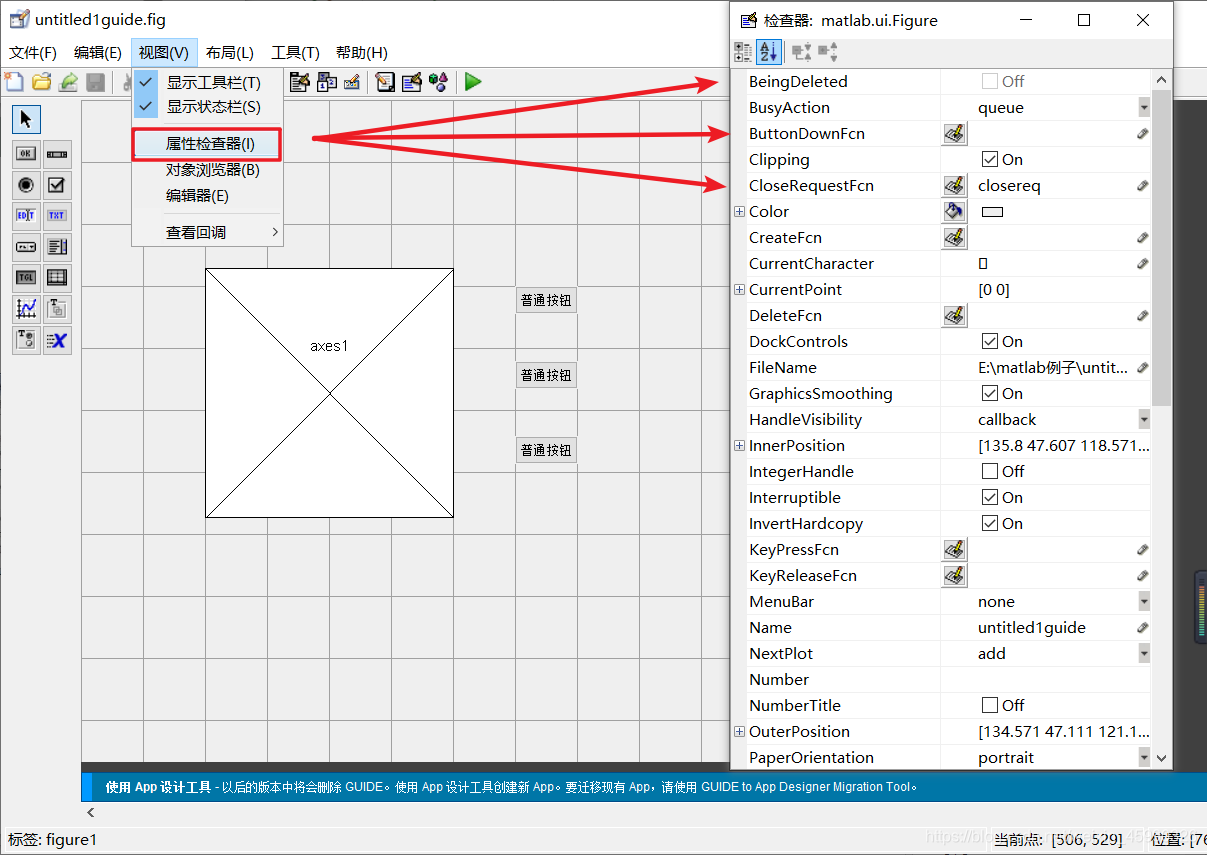This screenshot has width=1207, height=855.
Task: Pick the Axes component tool
Action: pyautogui.click(x=27, y=309)
